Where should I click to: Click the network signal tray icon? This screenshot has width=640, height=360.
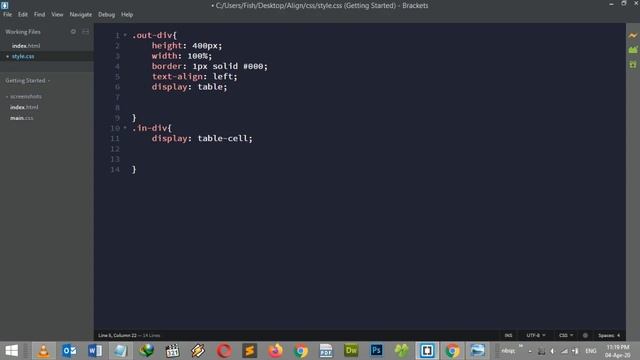564,351
